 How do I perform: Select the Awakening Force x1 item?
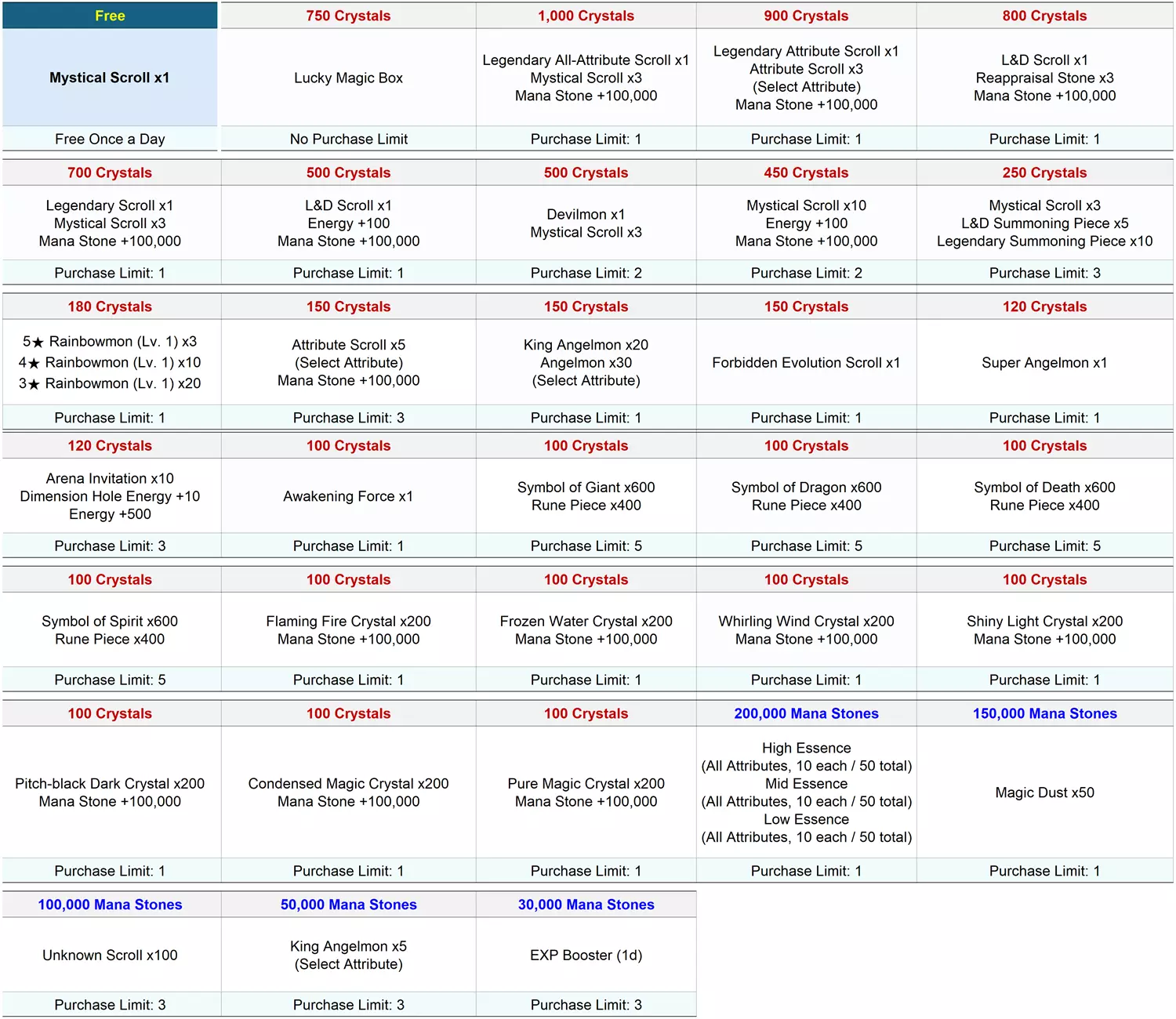coord(348,496)
